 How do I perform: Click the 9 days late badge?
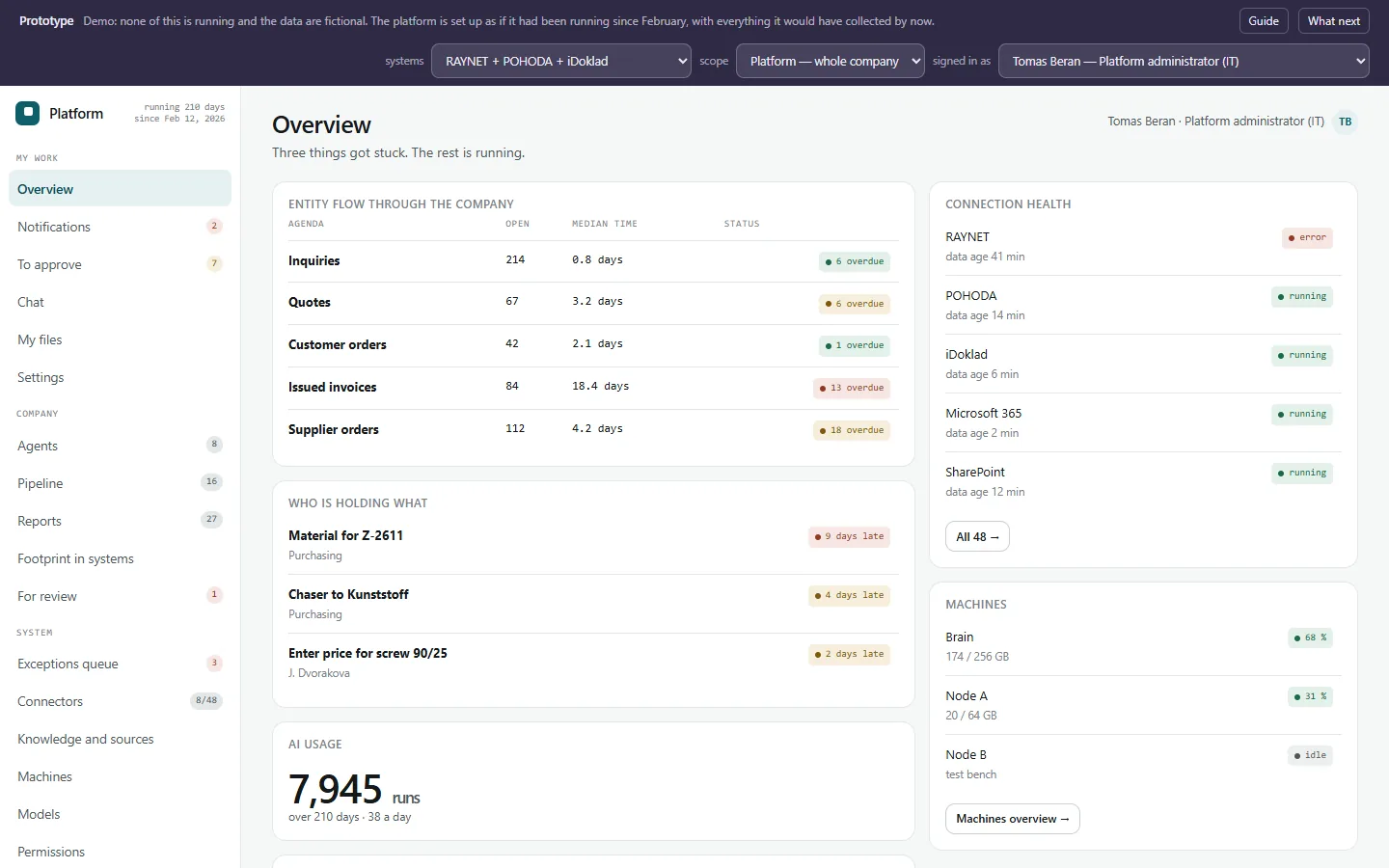click(849, 537)
